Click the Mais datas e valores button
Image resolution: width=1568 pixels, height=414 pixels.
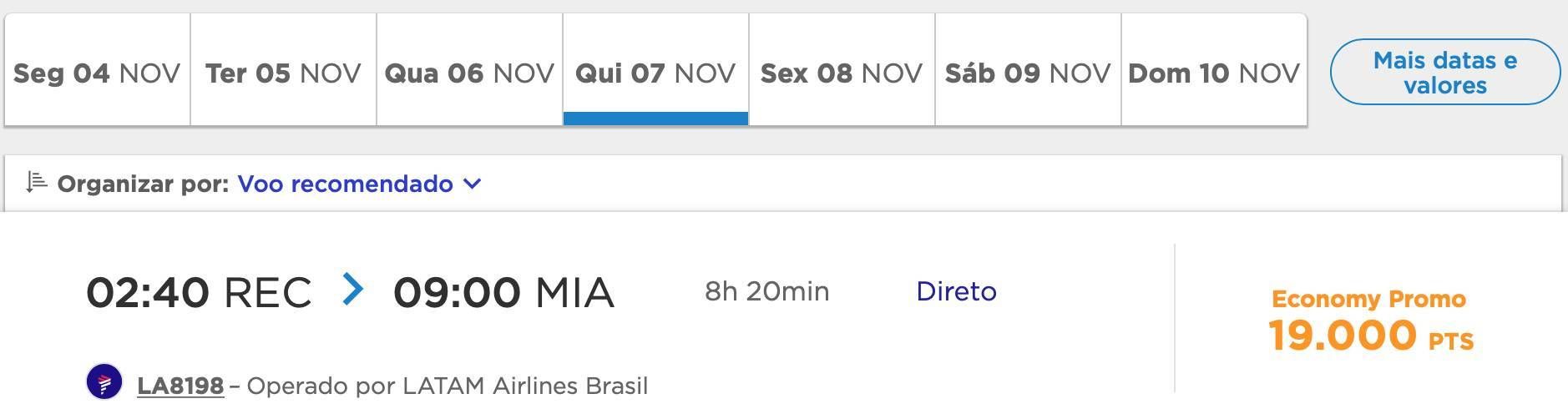coord(1445,72)
